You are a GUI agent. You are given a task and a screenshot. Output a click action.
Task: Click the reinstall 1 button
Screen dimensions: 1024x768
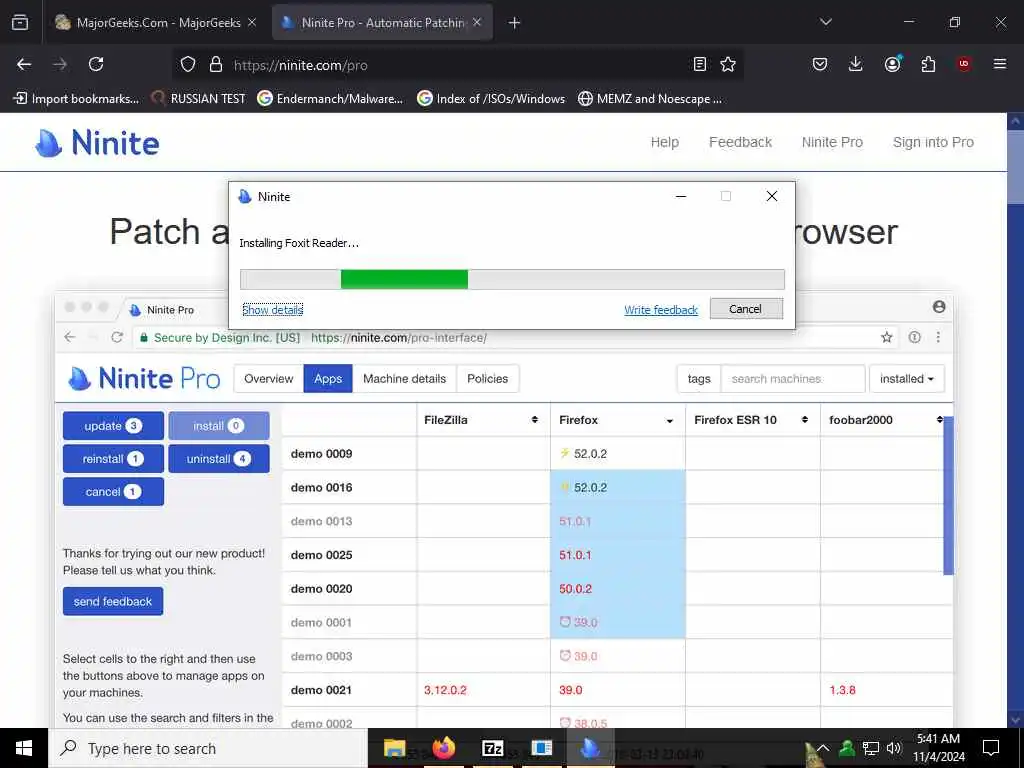113,459
